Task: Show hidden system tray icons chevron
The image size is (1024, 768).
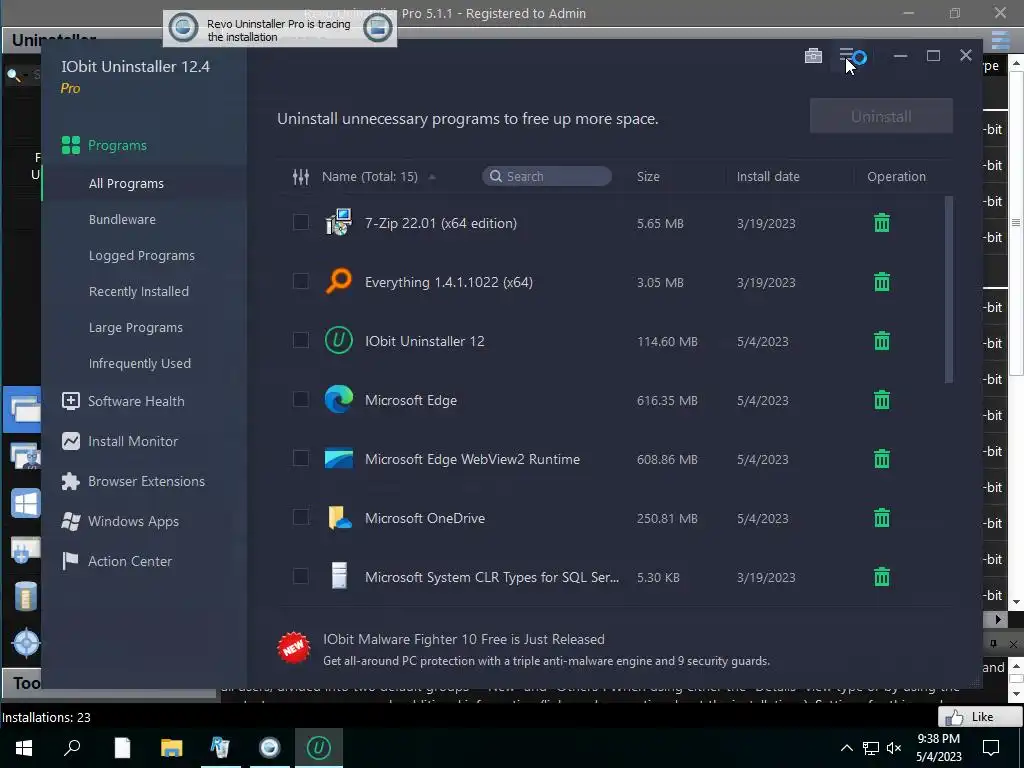Action: [846, 748]
